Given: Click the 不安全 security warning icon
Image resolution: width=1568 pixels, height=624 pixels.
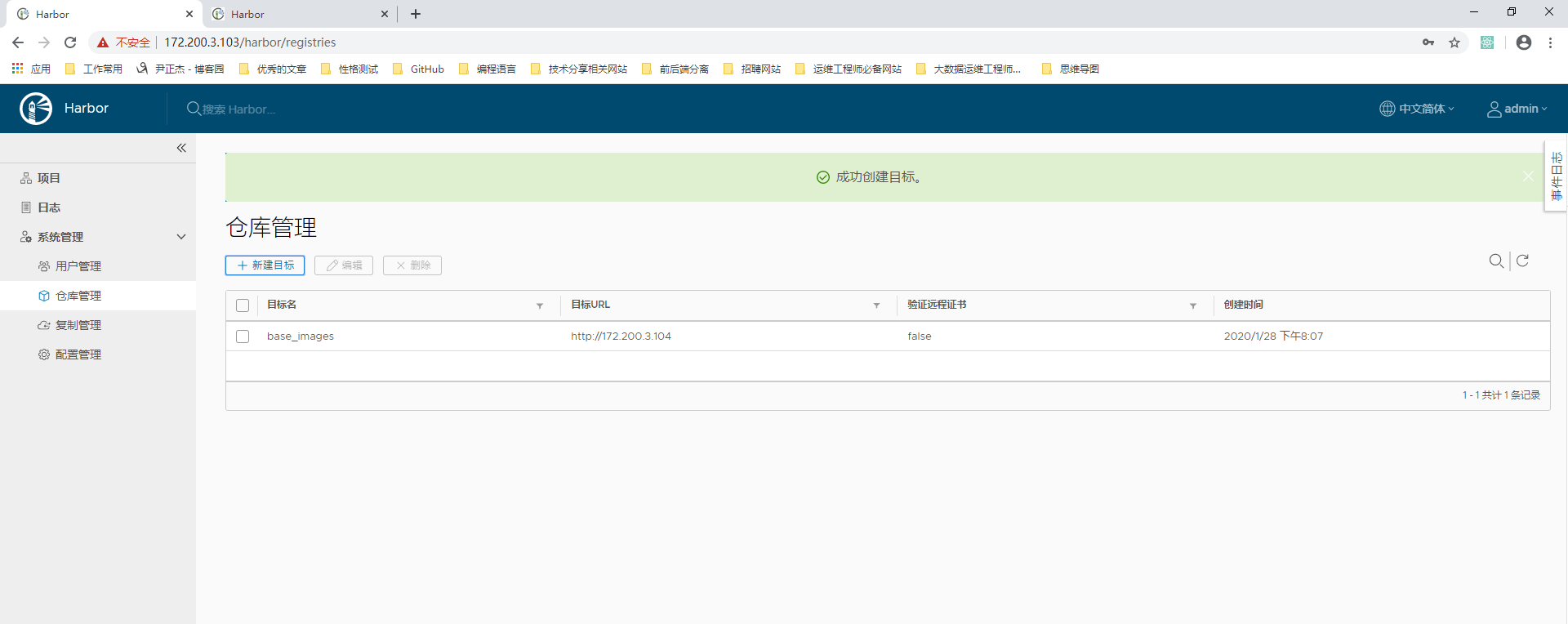Looking at the screenshot, I should click(103, 42).
